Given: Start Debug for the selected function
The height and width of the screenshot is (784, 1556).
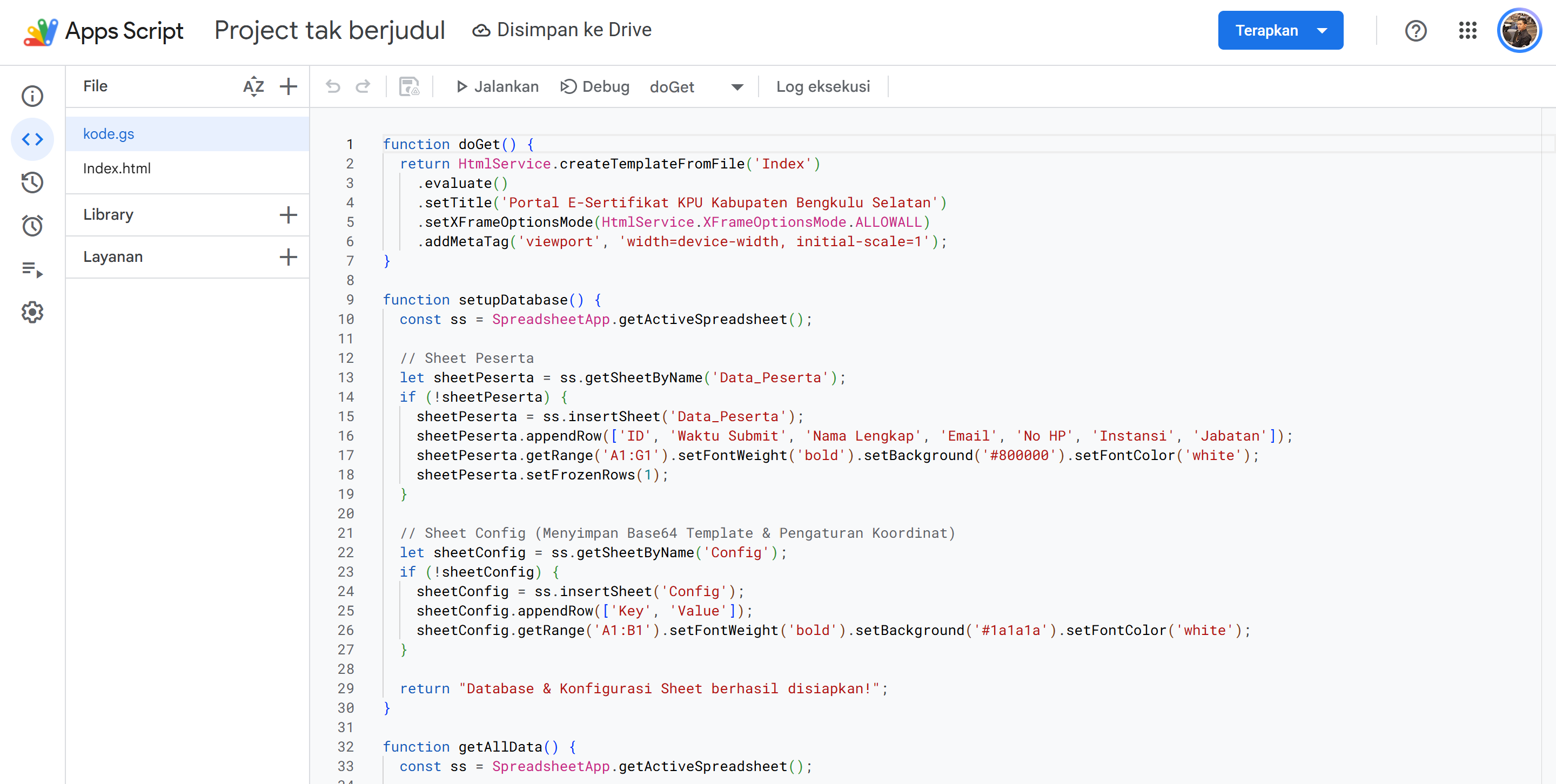Looking at the screenshot, I should [x=595, y=87].
